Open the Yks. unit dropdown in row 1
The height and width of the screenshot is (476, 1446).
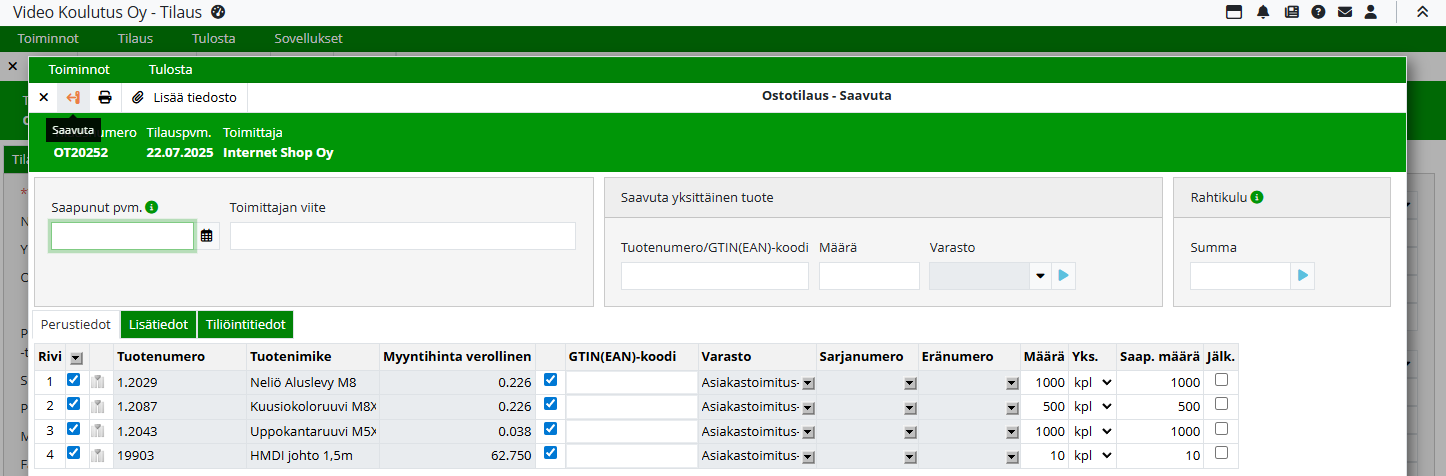click(x=1094, y=382)
